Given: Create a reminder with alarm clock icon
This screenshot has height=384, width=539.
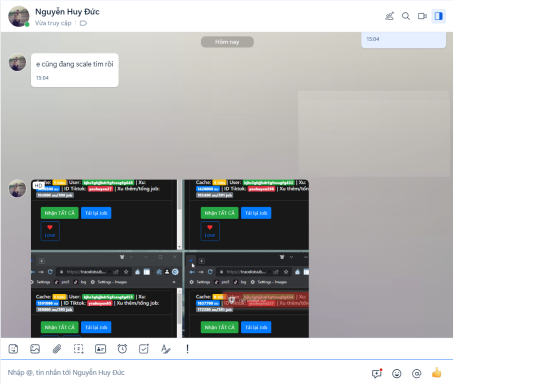Looking at the screenshot, I should [122, 349].
